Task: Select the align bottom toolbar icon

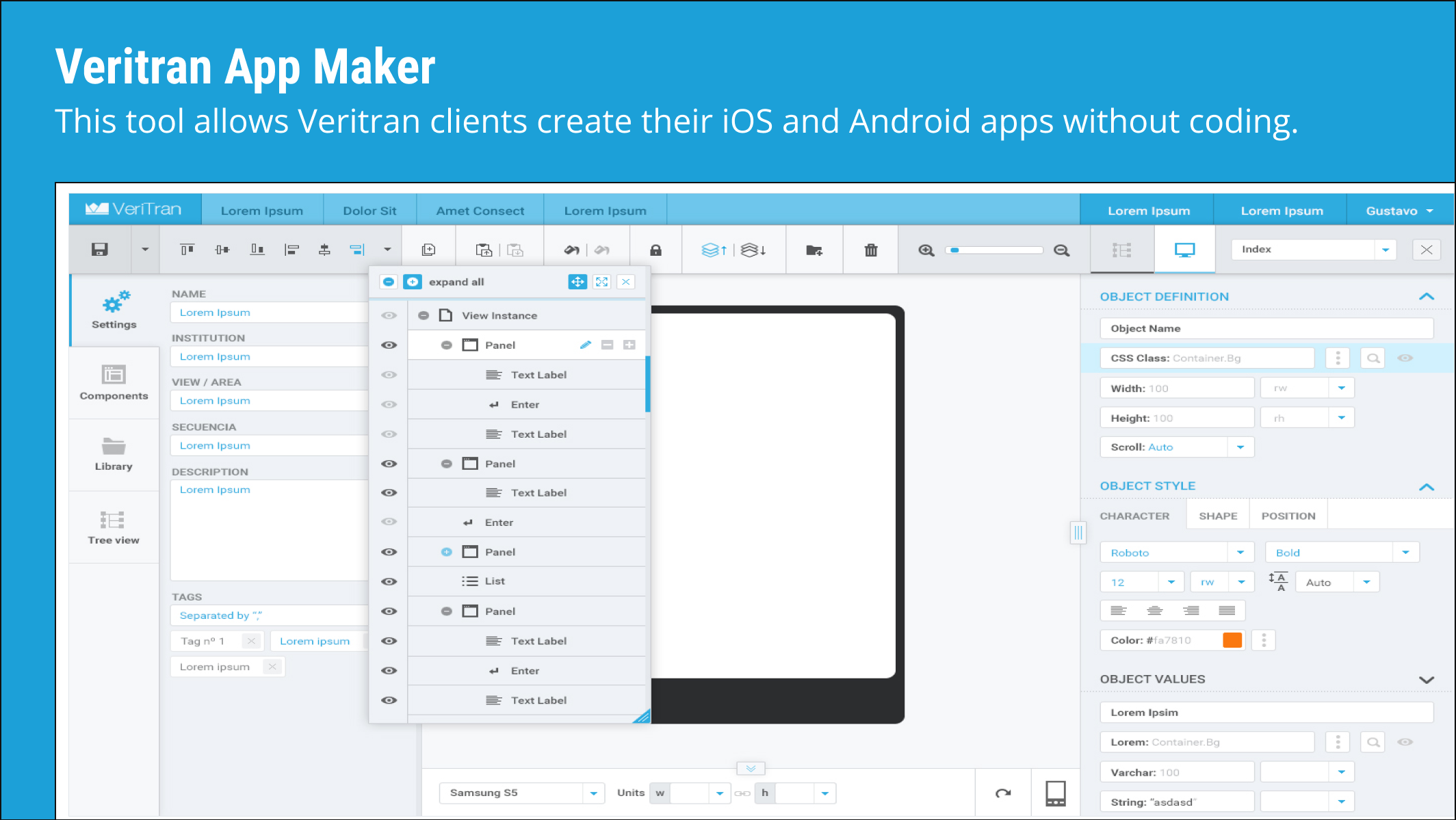Action: pos(257,250)
